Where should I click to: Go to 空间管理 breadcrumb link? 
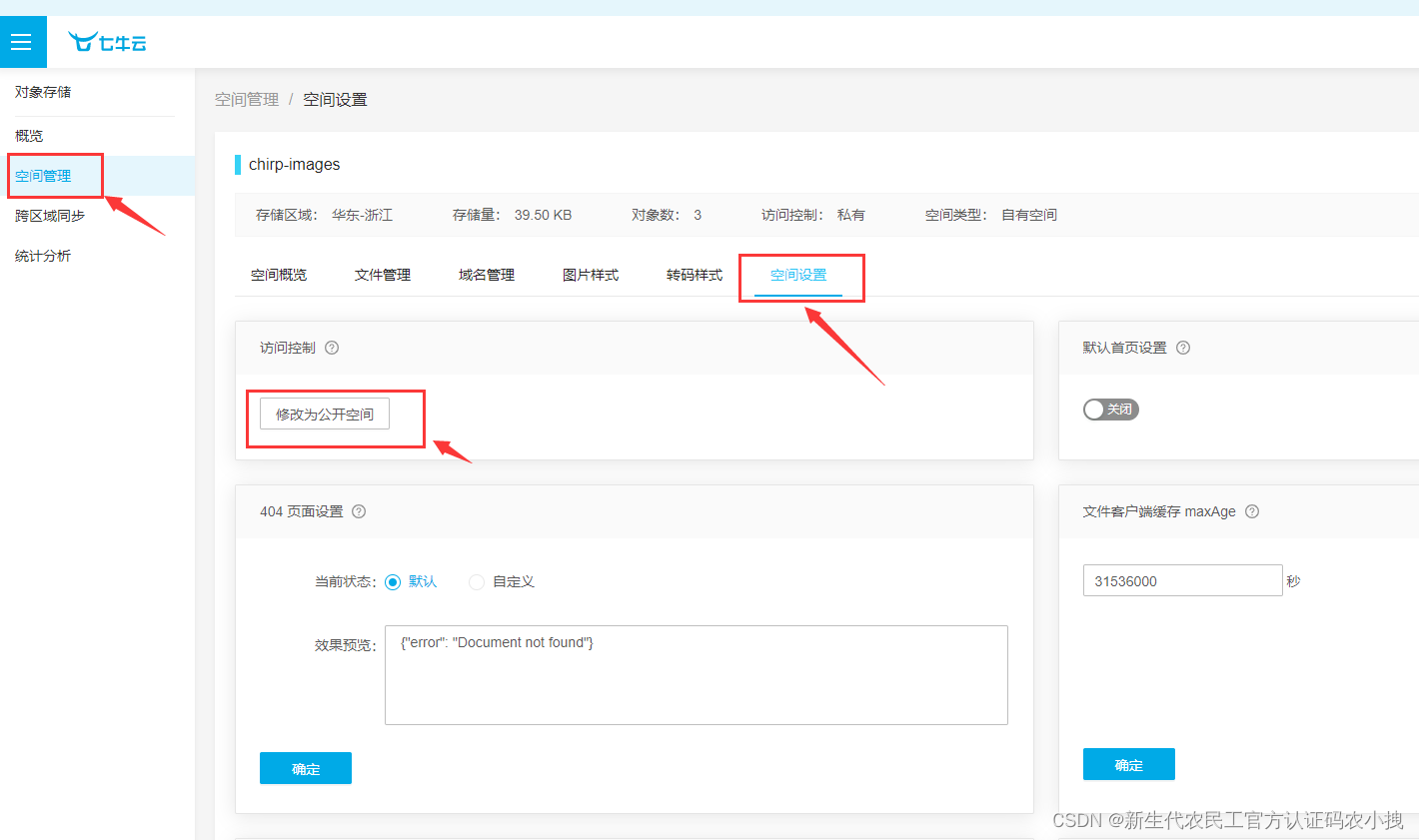(x=247, y=100)
